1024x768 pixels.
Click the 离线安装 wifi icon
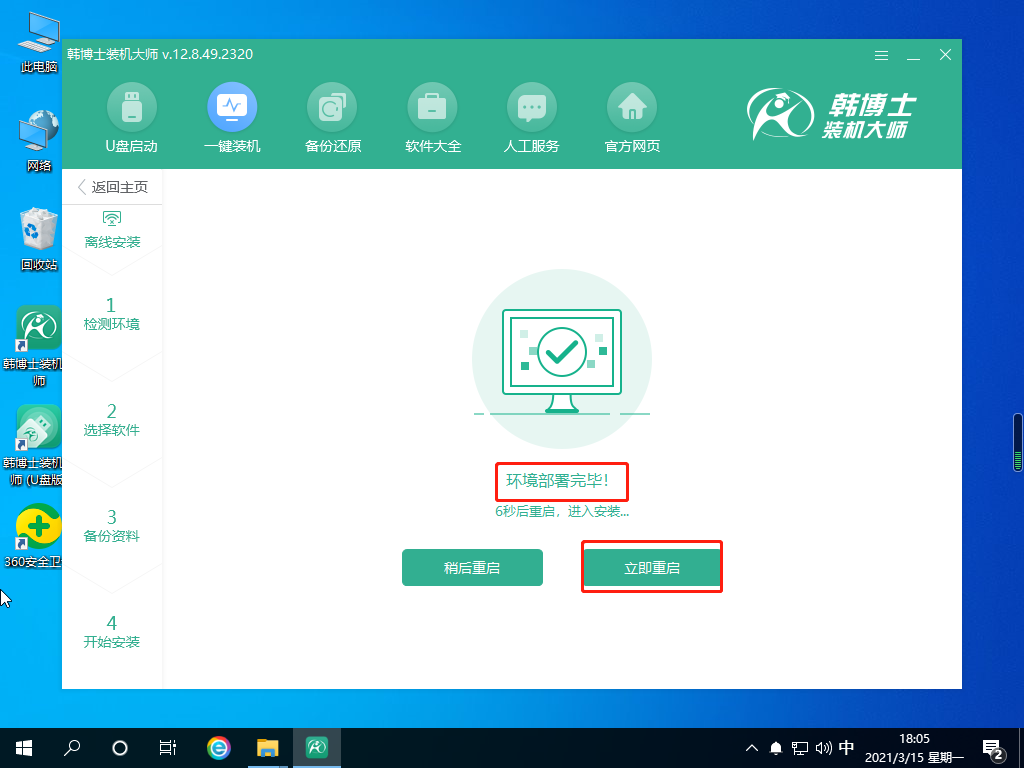pos(112,219)
